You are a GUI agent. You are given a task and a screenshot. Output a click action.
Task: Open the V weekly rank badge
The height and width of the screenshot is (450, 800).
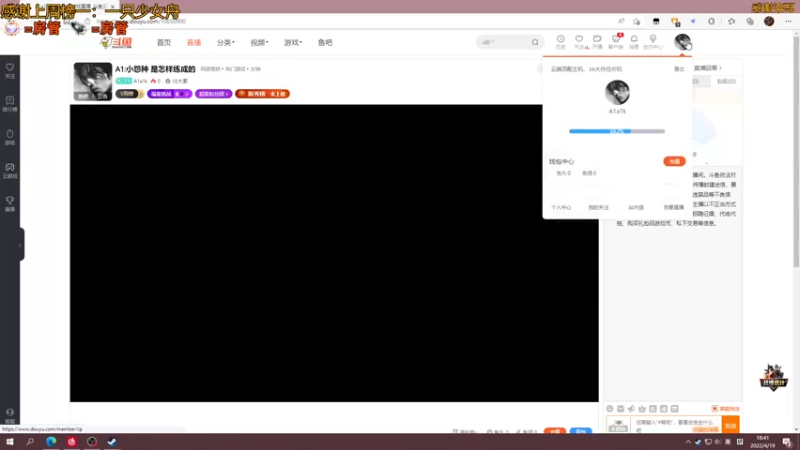130,94
